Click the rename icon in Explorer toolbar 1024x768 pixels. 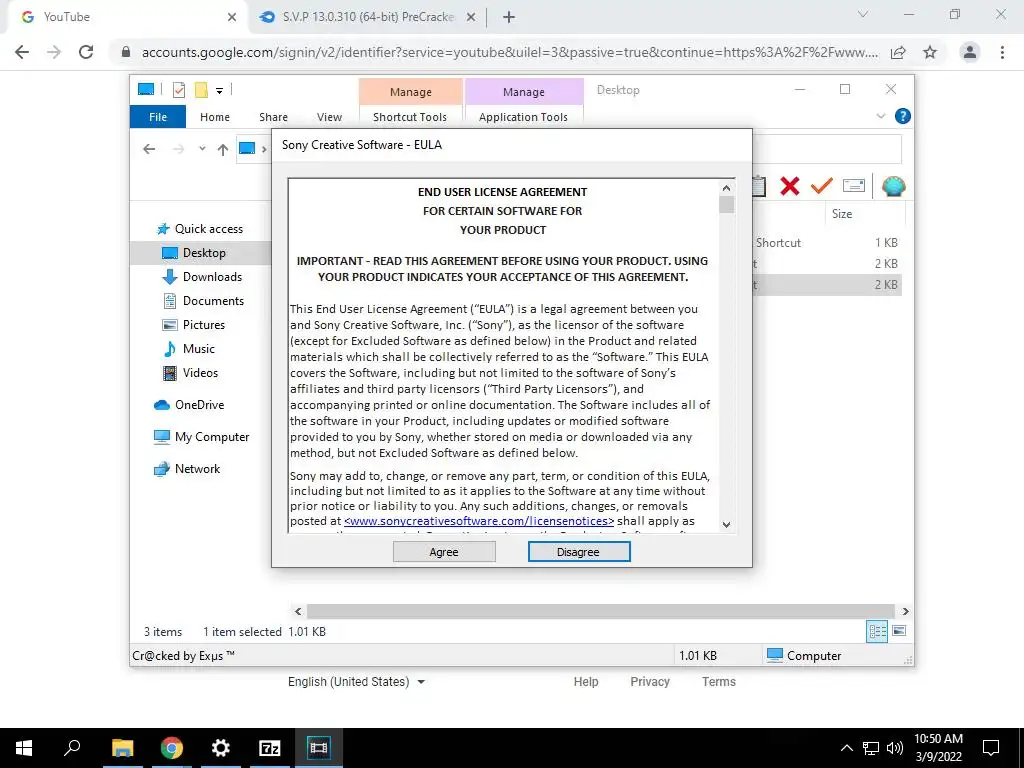click(x=854, y=186)
